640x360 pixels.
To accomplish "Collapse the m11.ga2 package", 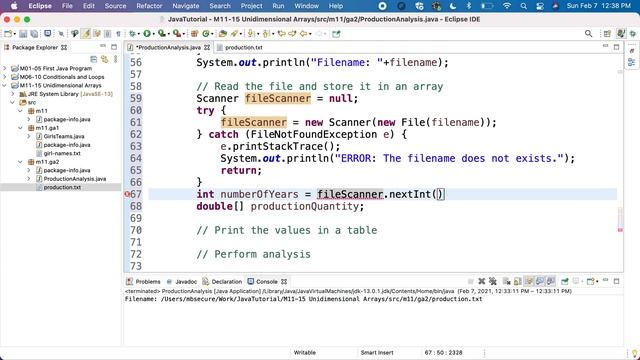I will pyautogui.click(x=20, y=162).
